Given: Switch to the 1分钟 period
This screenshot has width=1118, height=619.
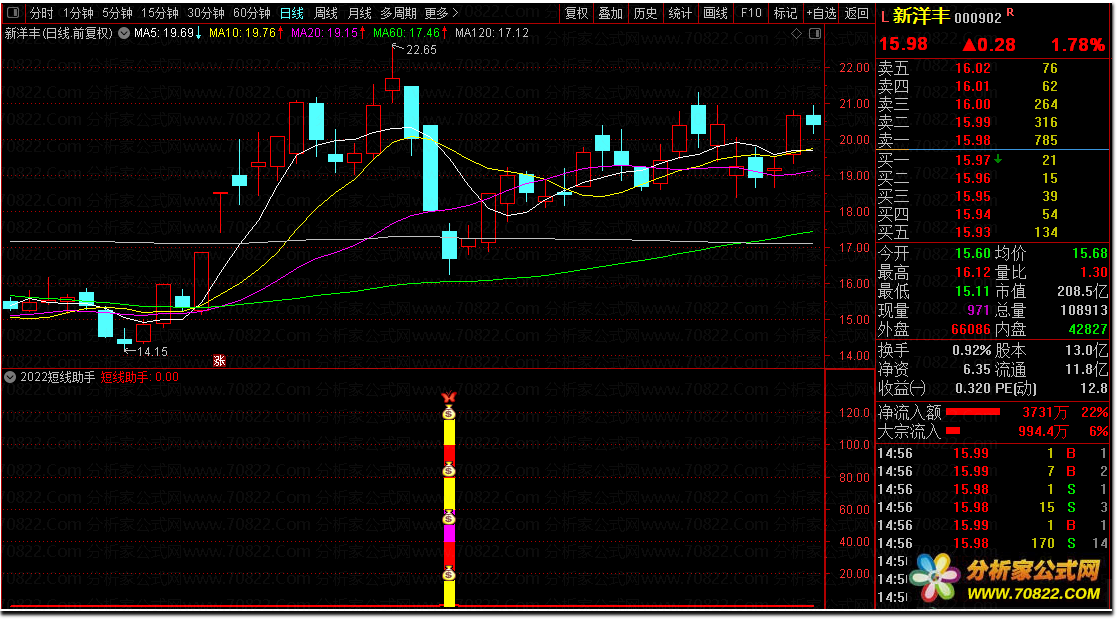Looking at the screenshot, I should coord(78,13).
